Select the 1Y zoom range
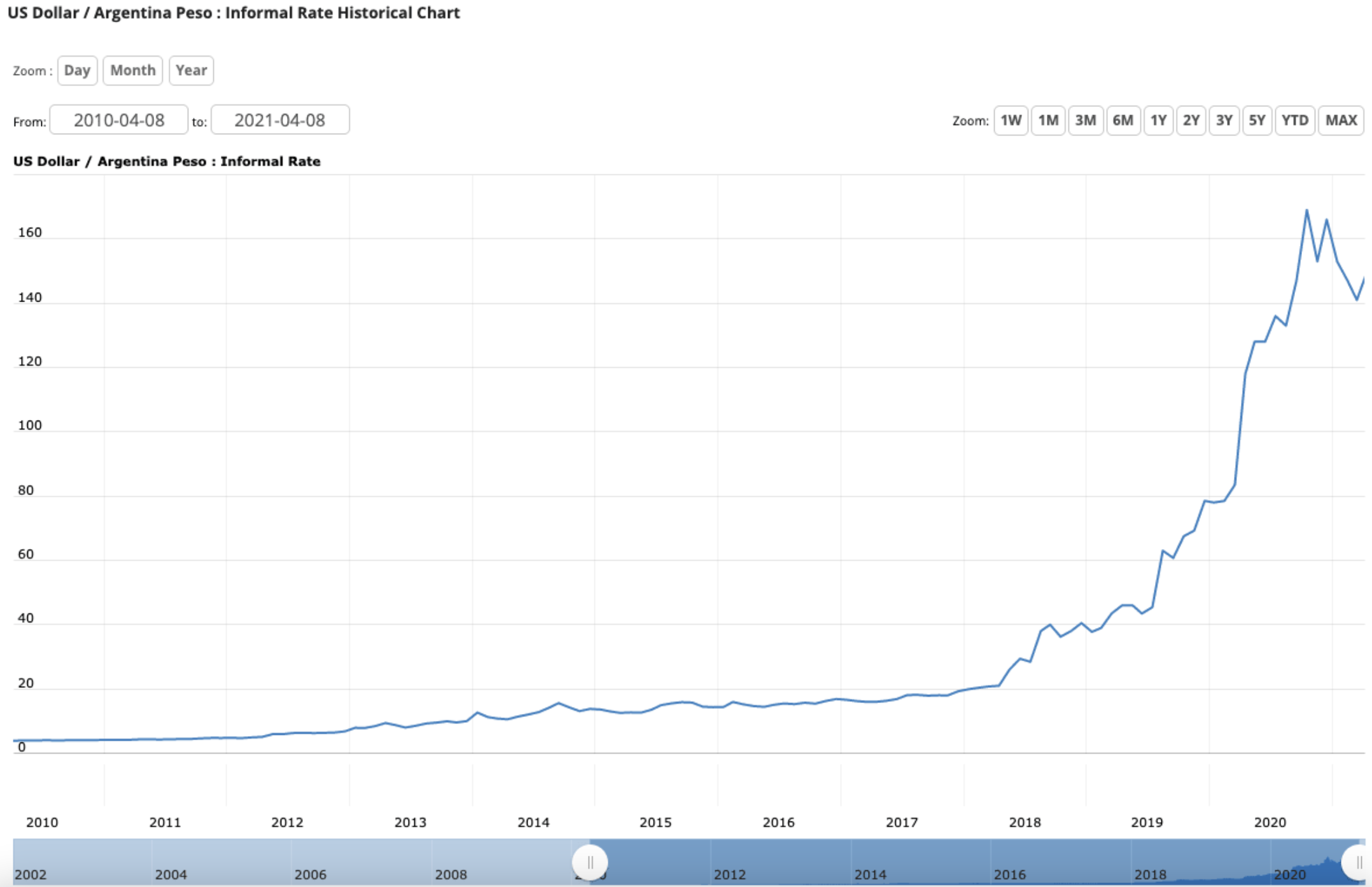 pyautogui.click(x=1158, y=120)
